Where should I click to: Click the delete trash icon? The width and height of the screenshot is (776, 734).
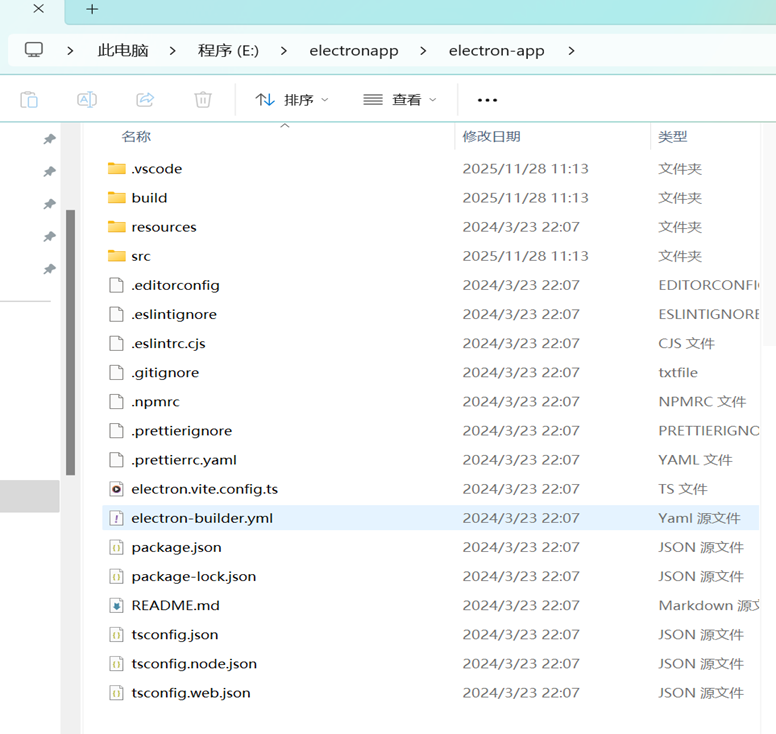pos(203,99)
